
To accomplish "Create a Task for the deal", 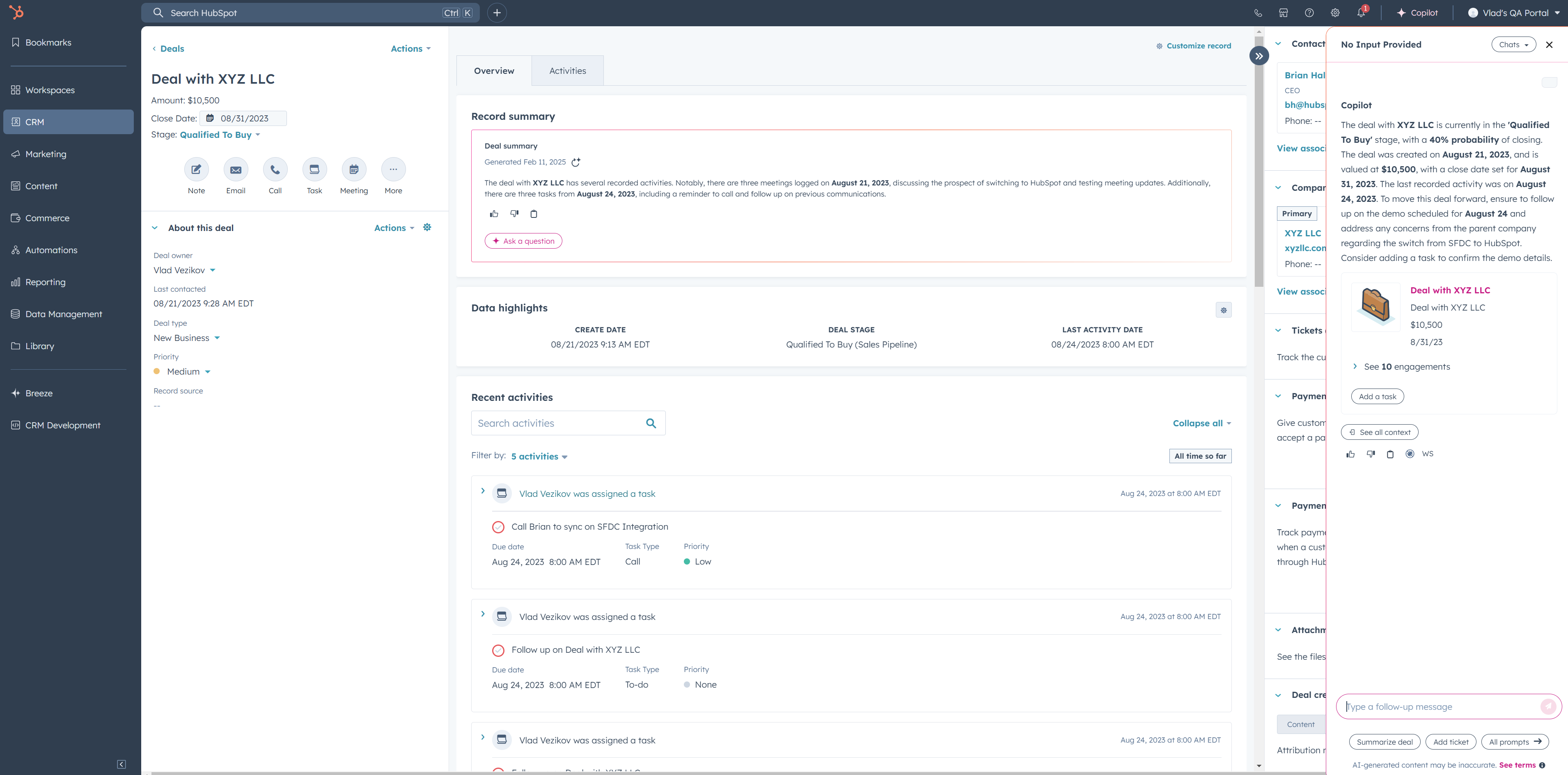I will point(315,170).
